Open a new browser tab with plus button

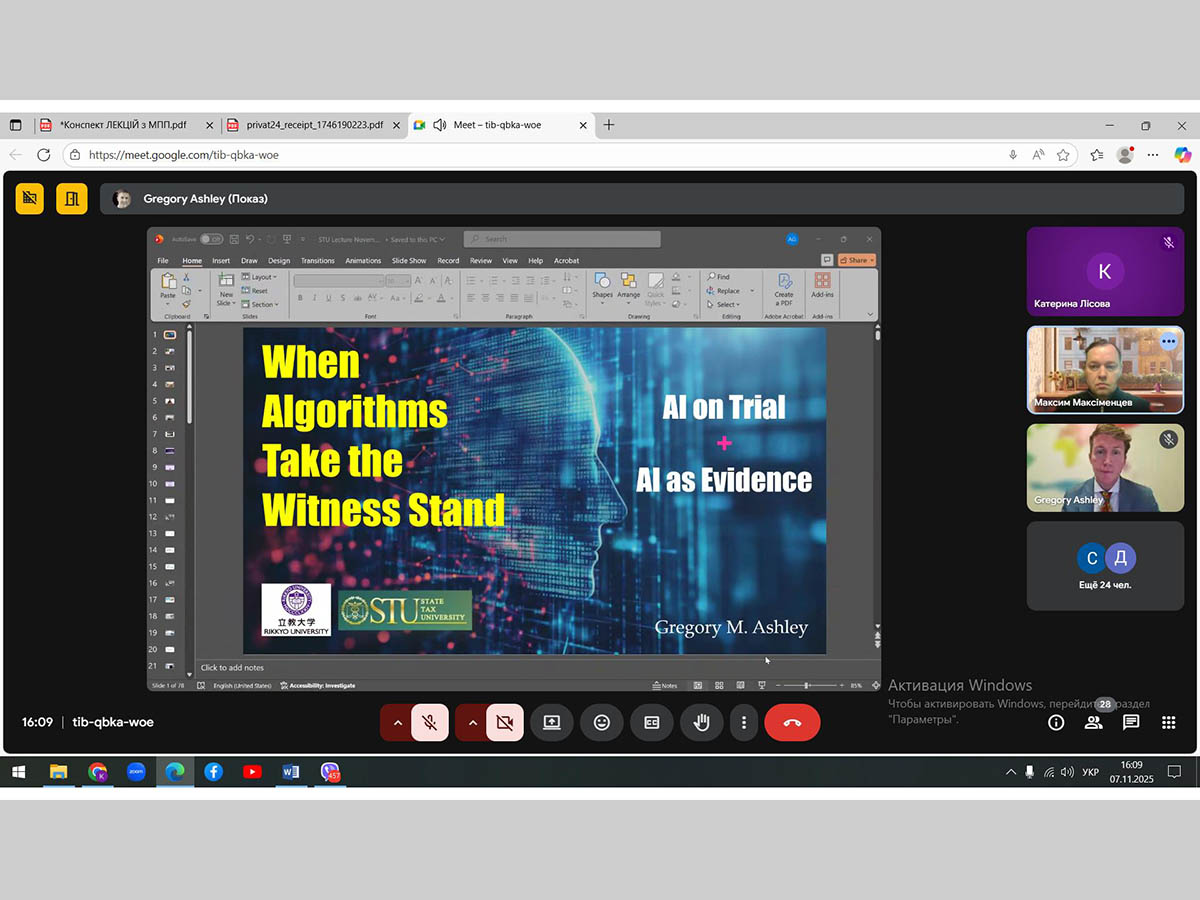click(x=609, y=125)
